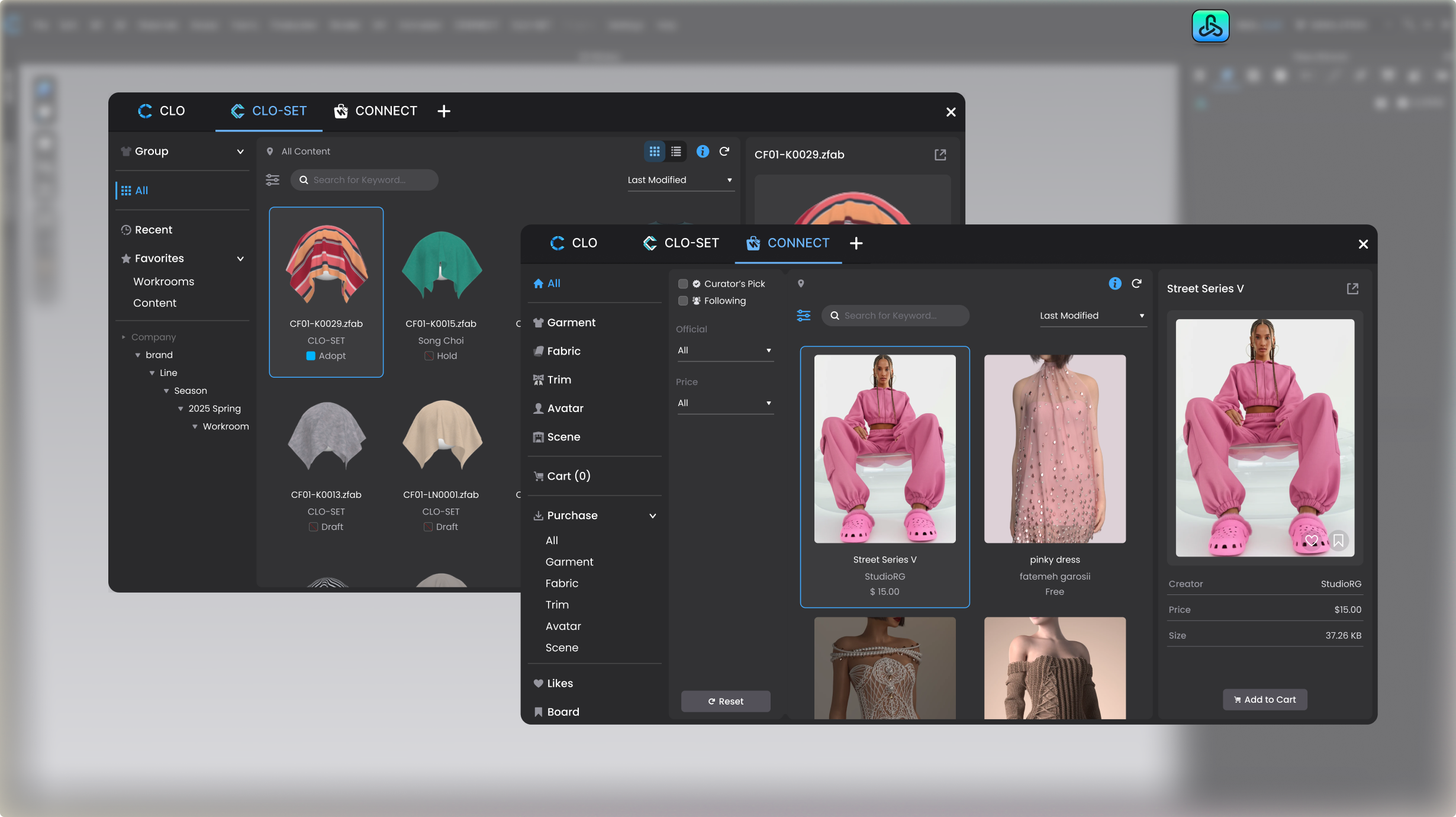1456x817 pixels.
Task: Expand Company tree node
Action: point(123,337)
